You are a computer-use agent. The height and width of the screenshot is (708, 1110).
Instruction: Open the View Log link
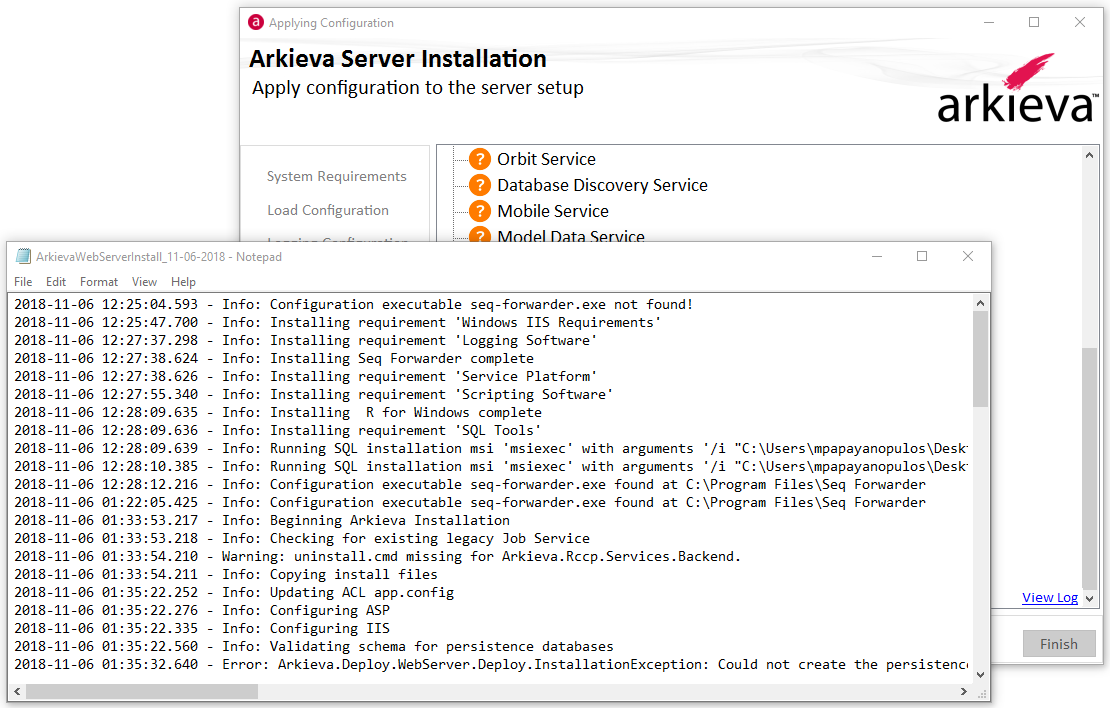[1050, 598]
